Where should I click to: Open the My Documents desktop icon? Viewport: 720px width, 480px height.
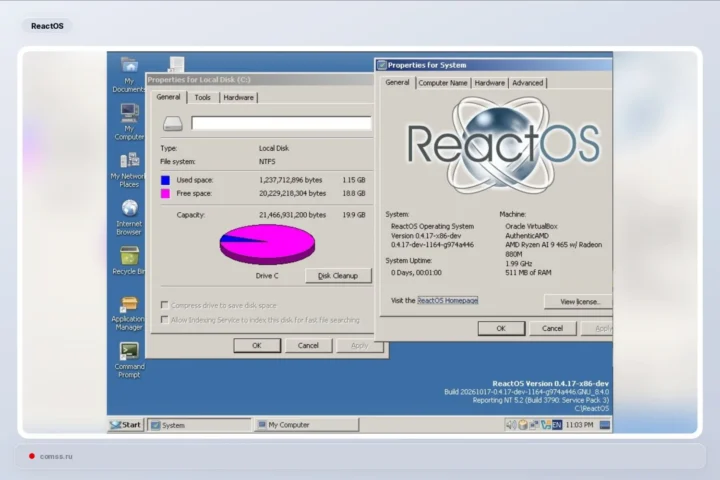129,74
